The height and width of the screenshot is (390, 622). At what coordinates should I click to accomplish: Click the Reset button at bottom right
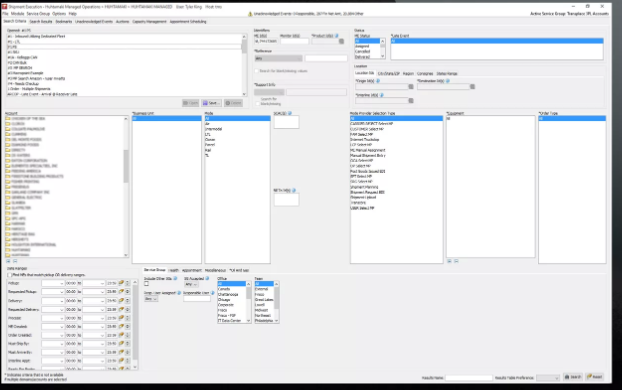(x=595, y=377)
